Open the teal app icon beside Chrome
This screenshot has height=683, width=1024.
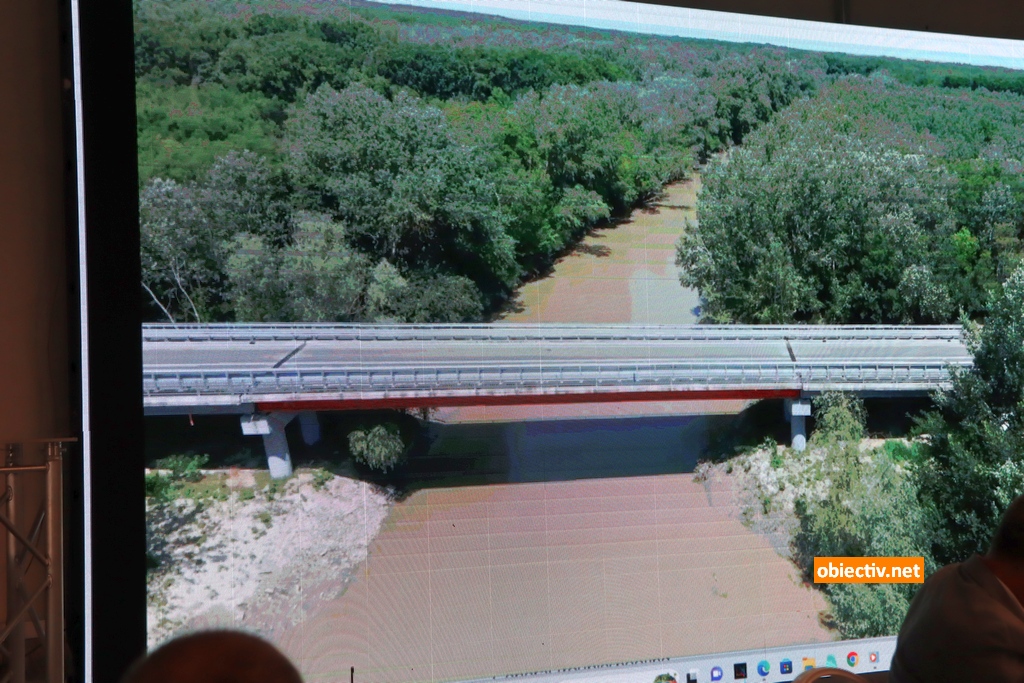coord(831,661)
